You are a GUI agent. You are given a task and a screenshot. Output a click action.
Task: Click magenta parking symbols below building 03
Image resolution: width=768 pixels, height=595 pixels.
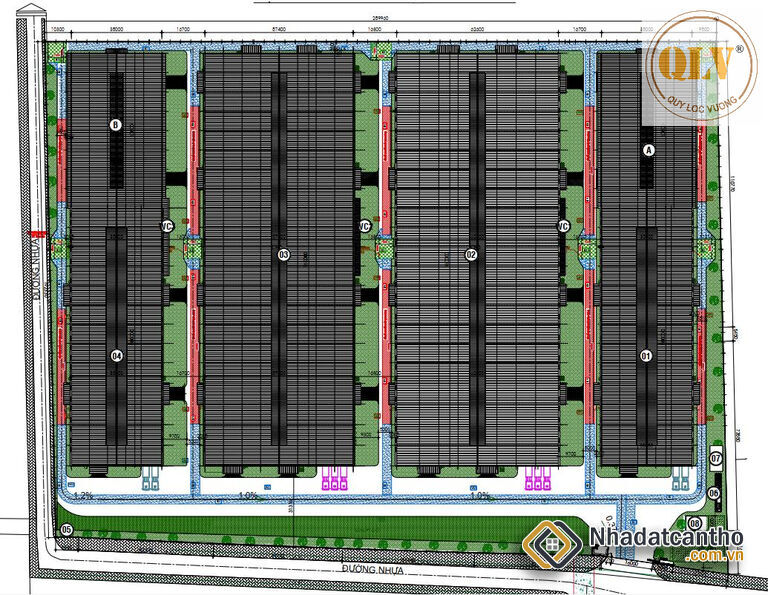[334, 481]
